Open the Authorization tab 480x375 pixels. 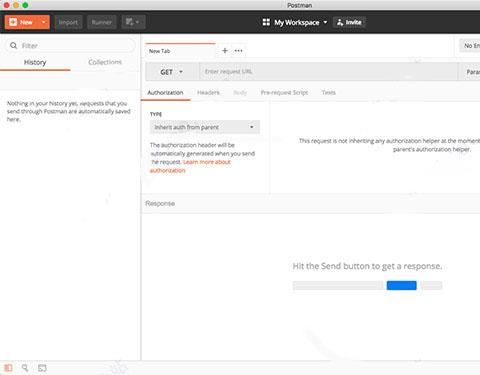pos(165,93)
